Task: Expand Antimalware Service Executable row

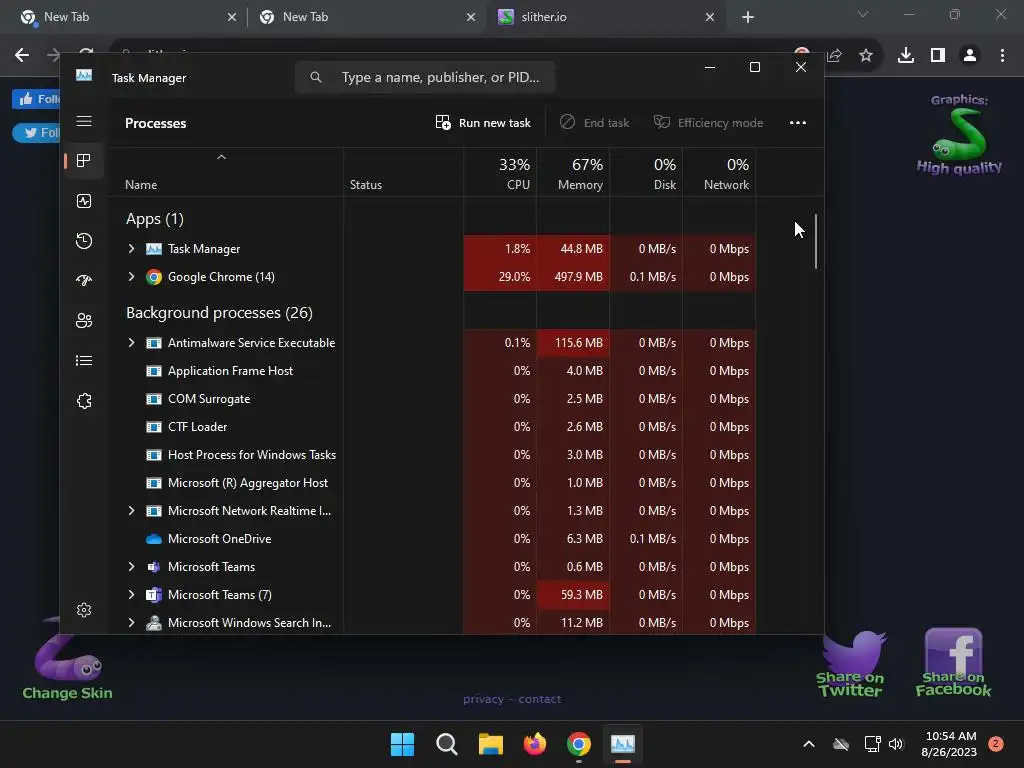Action: 131,343
